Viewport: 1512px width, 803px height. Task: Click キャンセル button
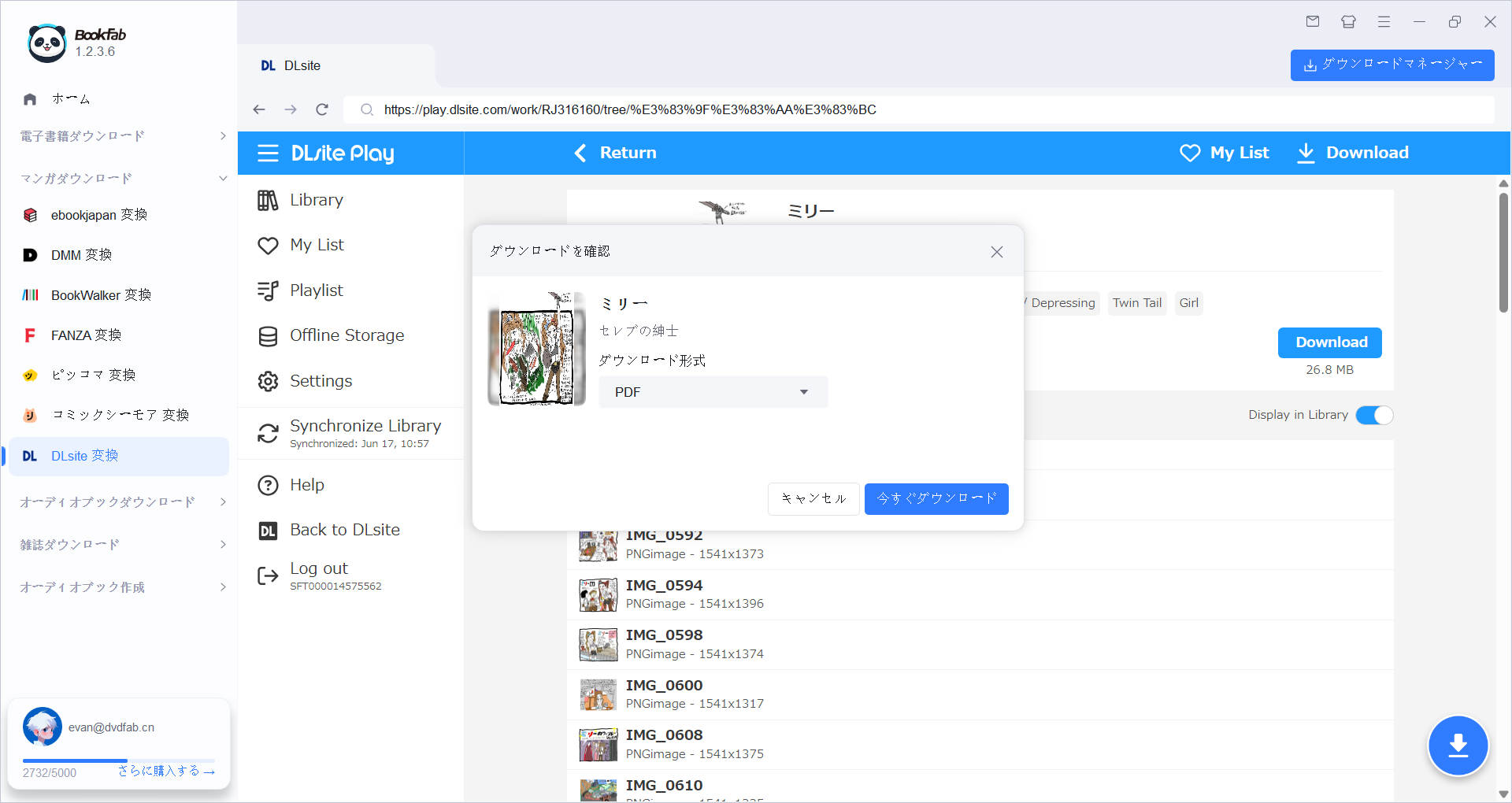pyautogui.click(x=813, y=499)
